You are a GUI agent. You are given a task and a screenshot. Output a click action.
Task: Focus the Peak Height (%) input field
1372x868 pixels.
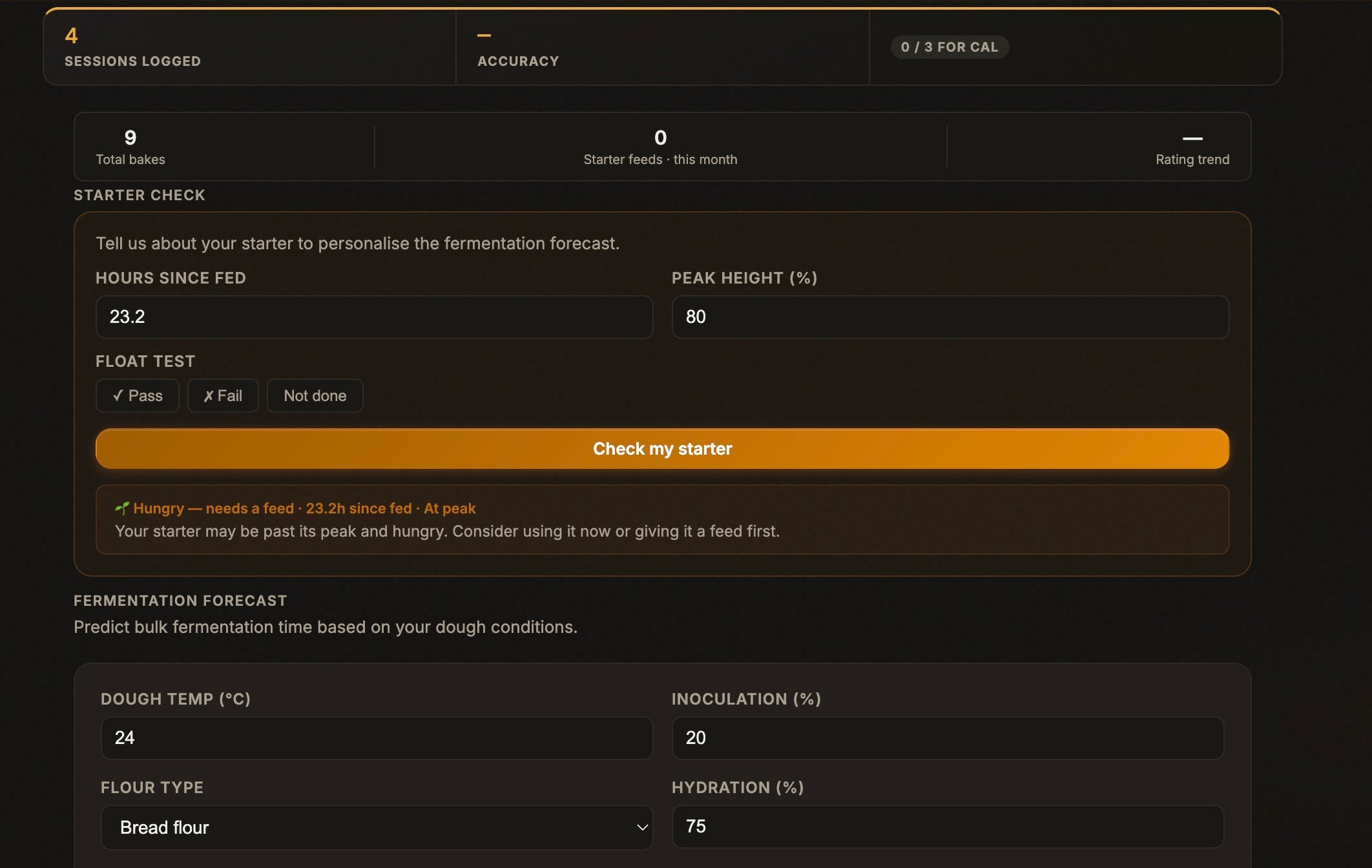point(950,316)
